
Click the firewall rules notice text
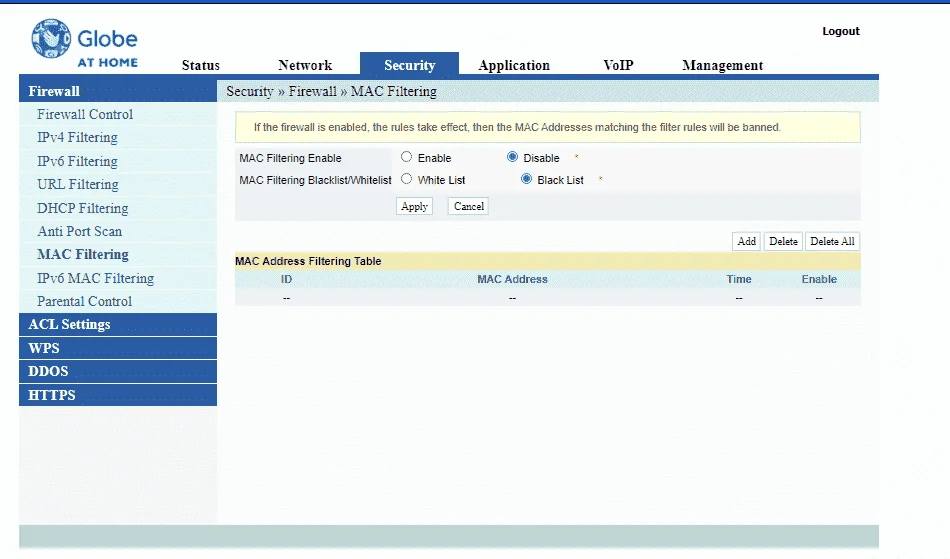[517, 127]
